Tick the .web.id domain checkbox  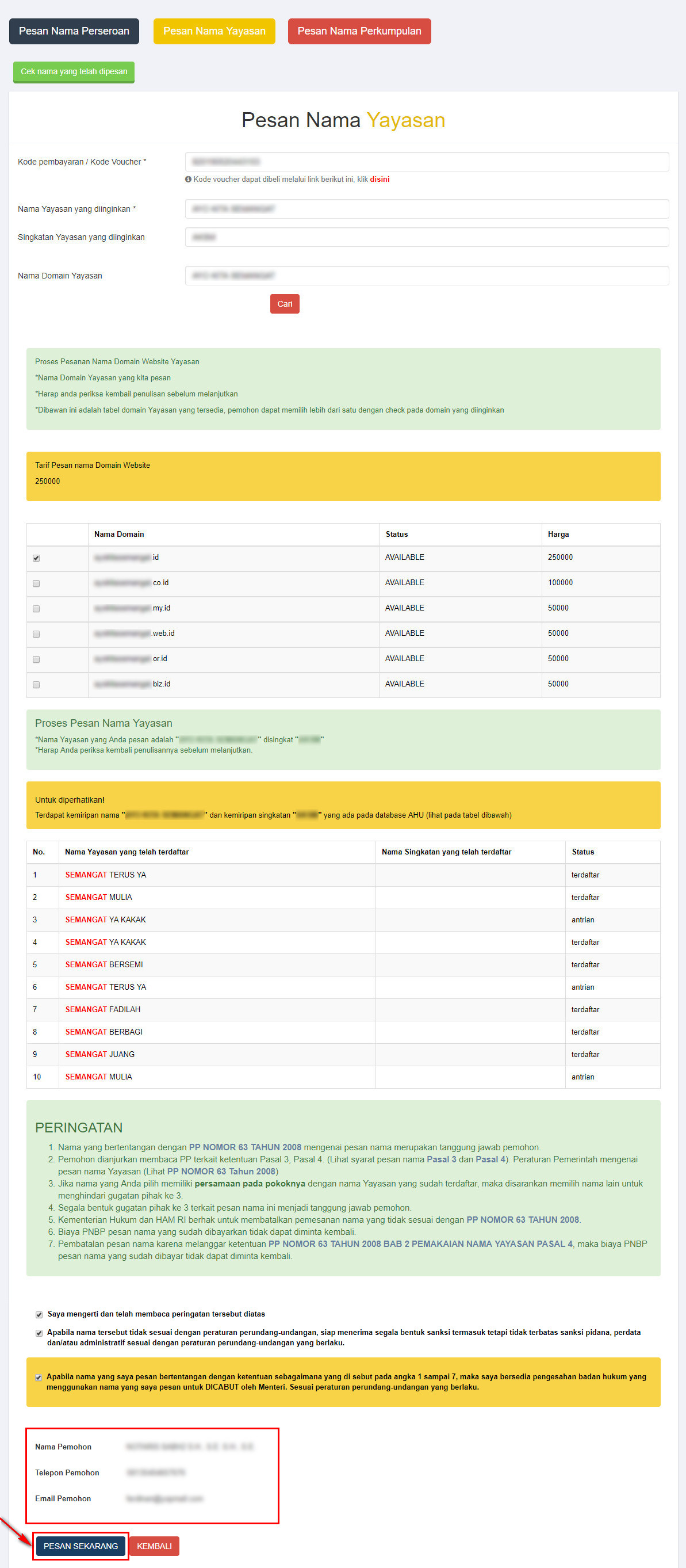click(36, 634)
